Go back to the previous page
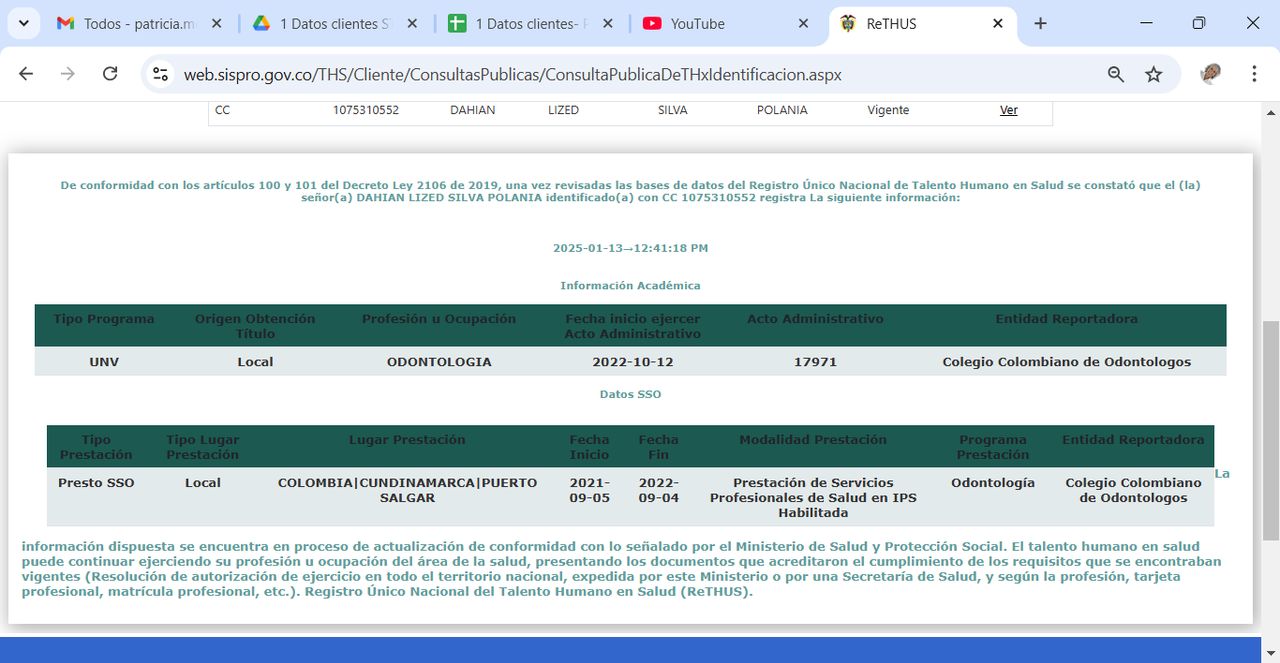Viewport: 1280px width, 663px height. [x=26, y=74]
